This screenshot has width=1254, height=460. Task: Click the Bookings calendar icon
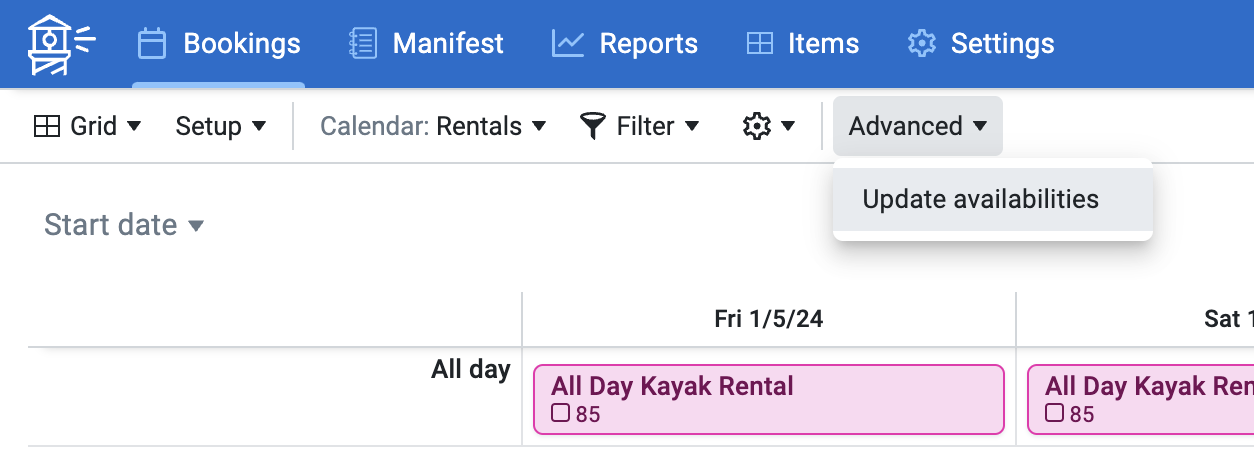151,44
